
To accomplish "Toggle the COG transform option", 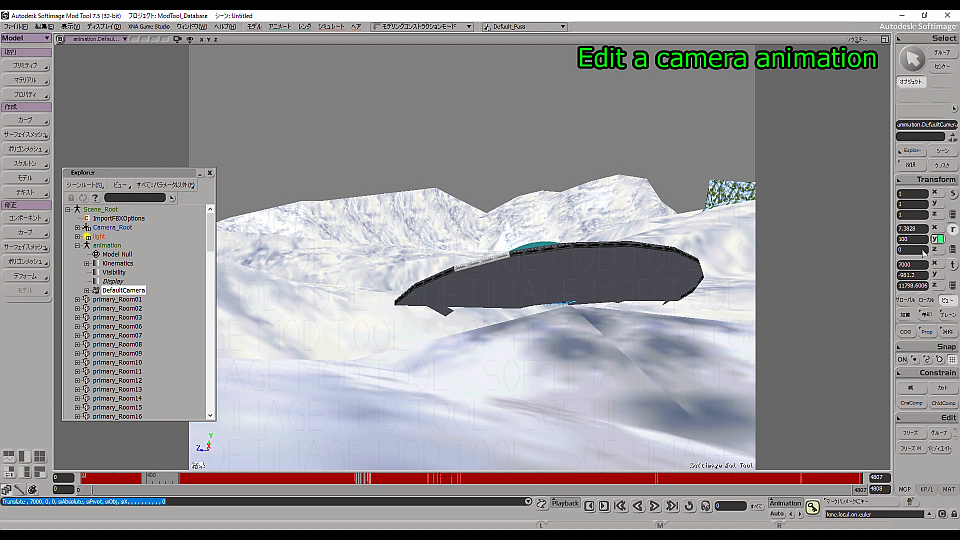I will pyautogui.click(x=905, y=331).
